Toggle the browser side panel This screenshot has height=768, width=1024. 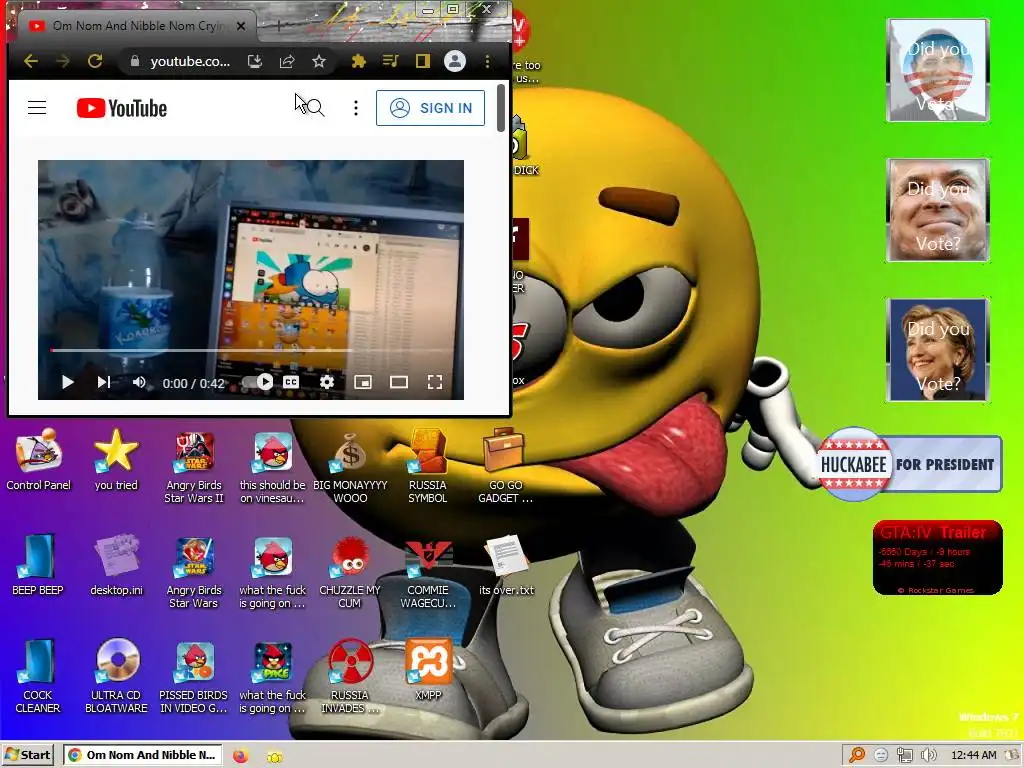[x=423, y=61]
